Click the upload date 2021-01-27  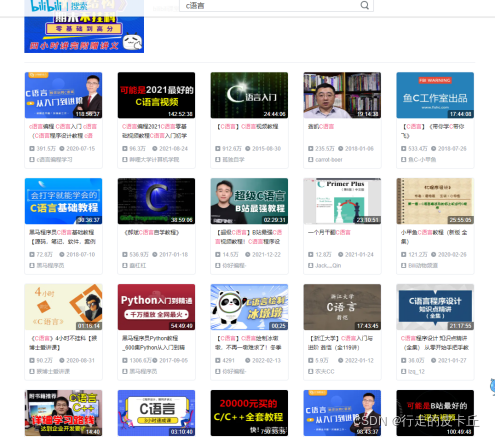[x=452, y=361]
